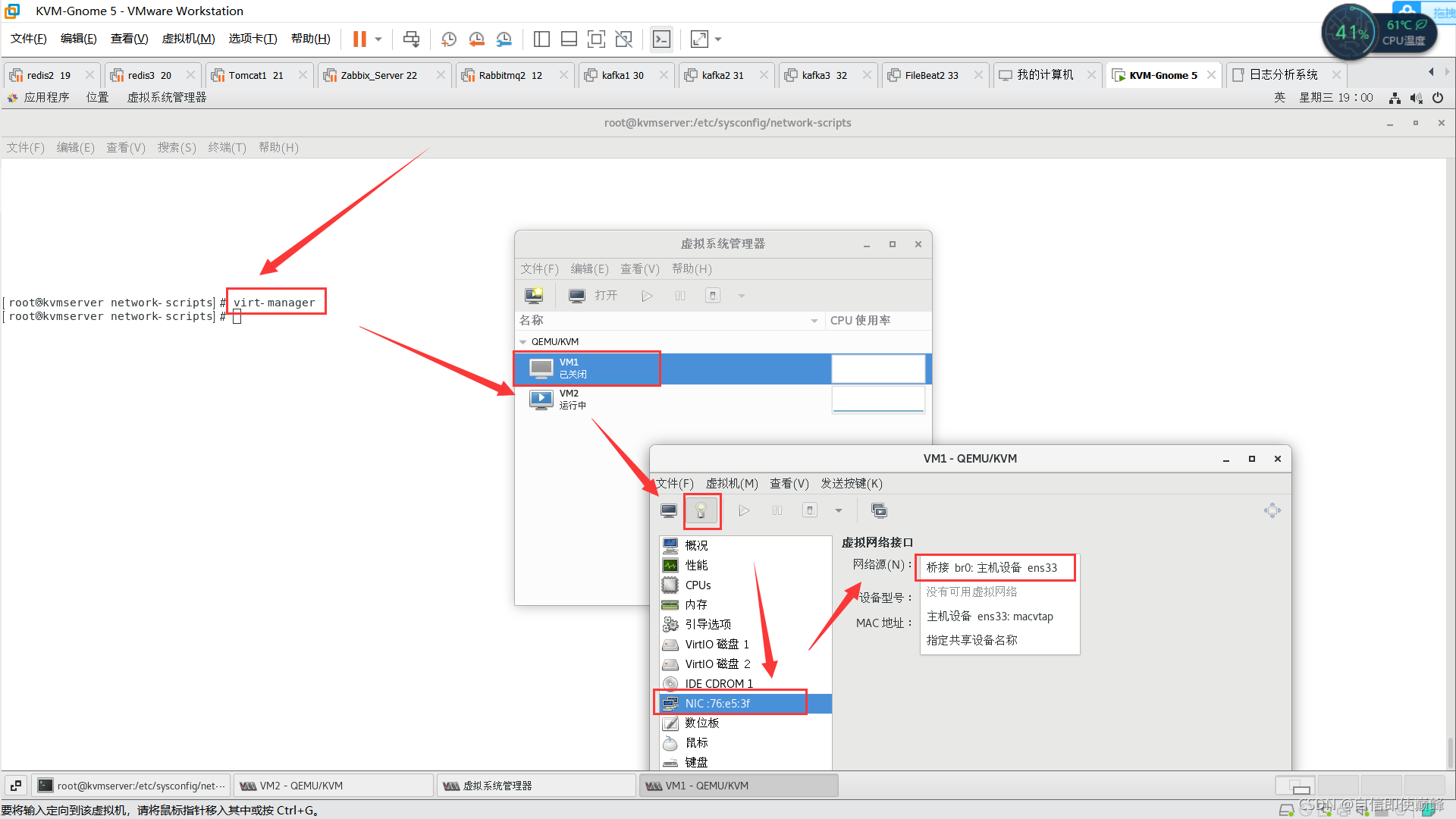This screenshot has width=1456, height=819.
Task: Choose host device ens33 macvtap option
Action: click(990, 617)
